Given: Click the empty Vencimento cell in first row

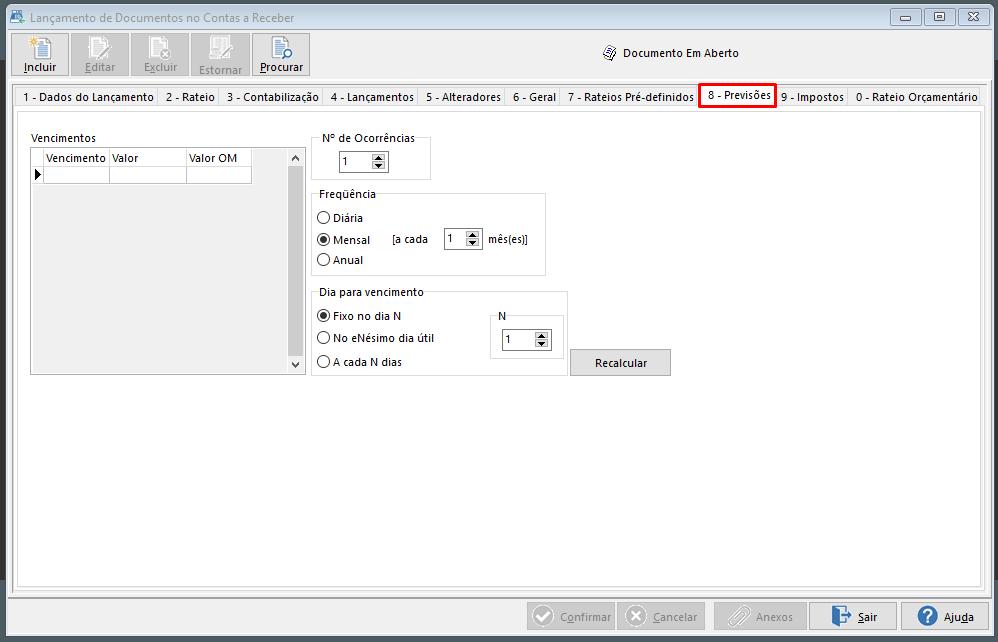Looking at the screenshot, I should pos(76,175).
